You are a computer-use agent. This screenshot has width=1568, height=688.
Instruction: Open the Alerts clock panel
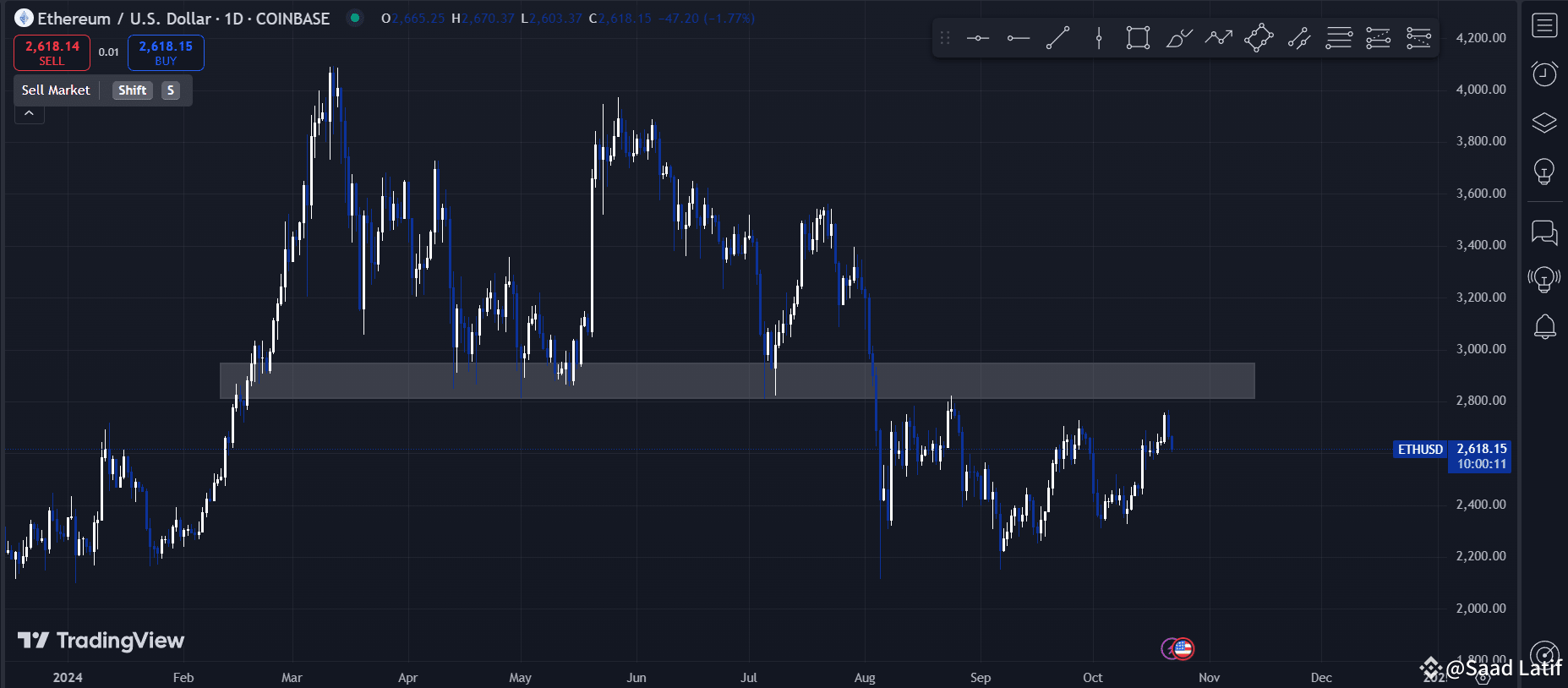coord(1544,74)
